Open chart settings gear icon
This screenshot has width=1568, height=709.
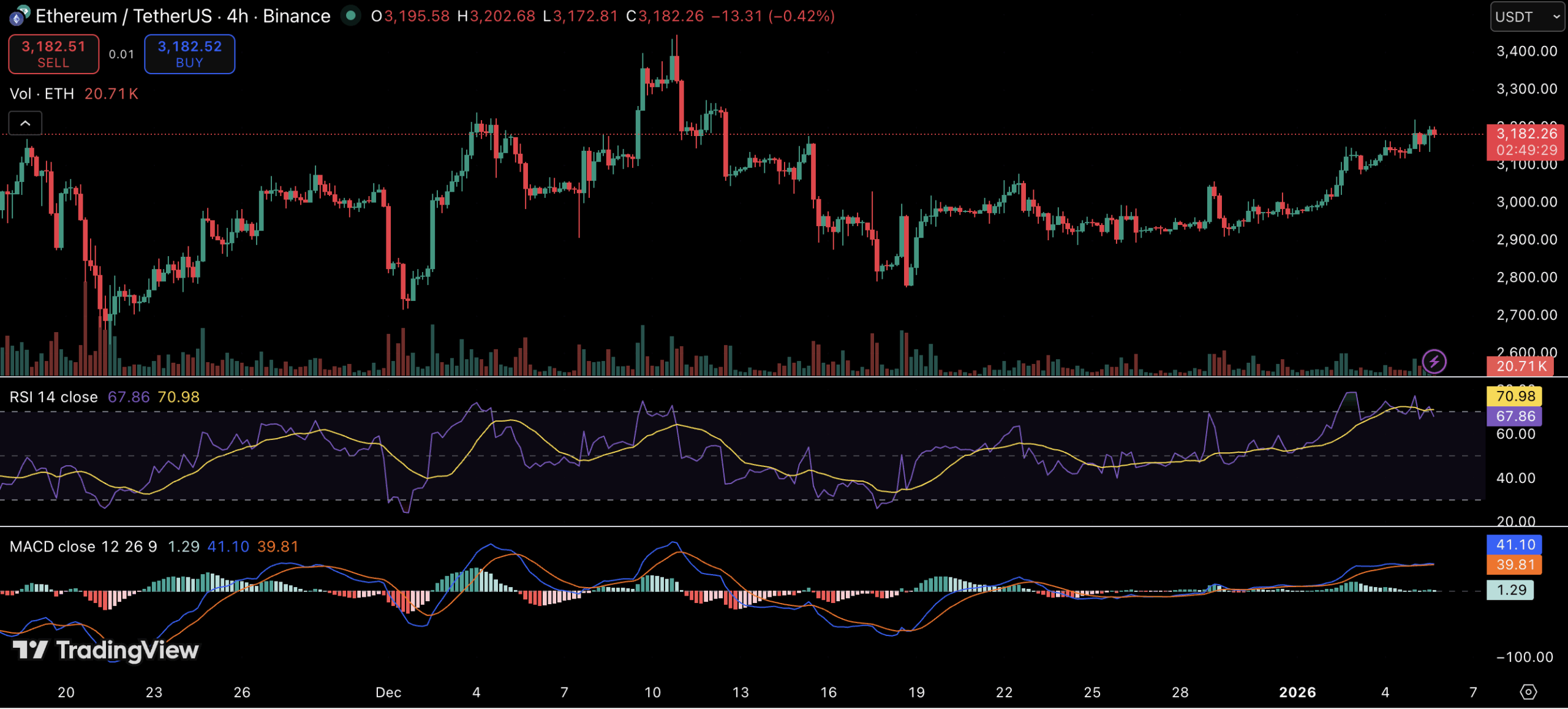(1528, 692)
